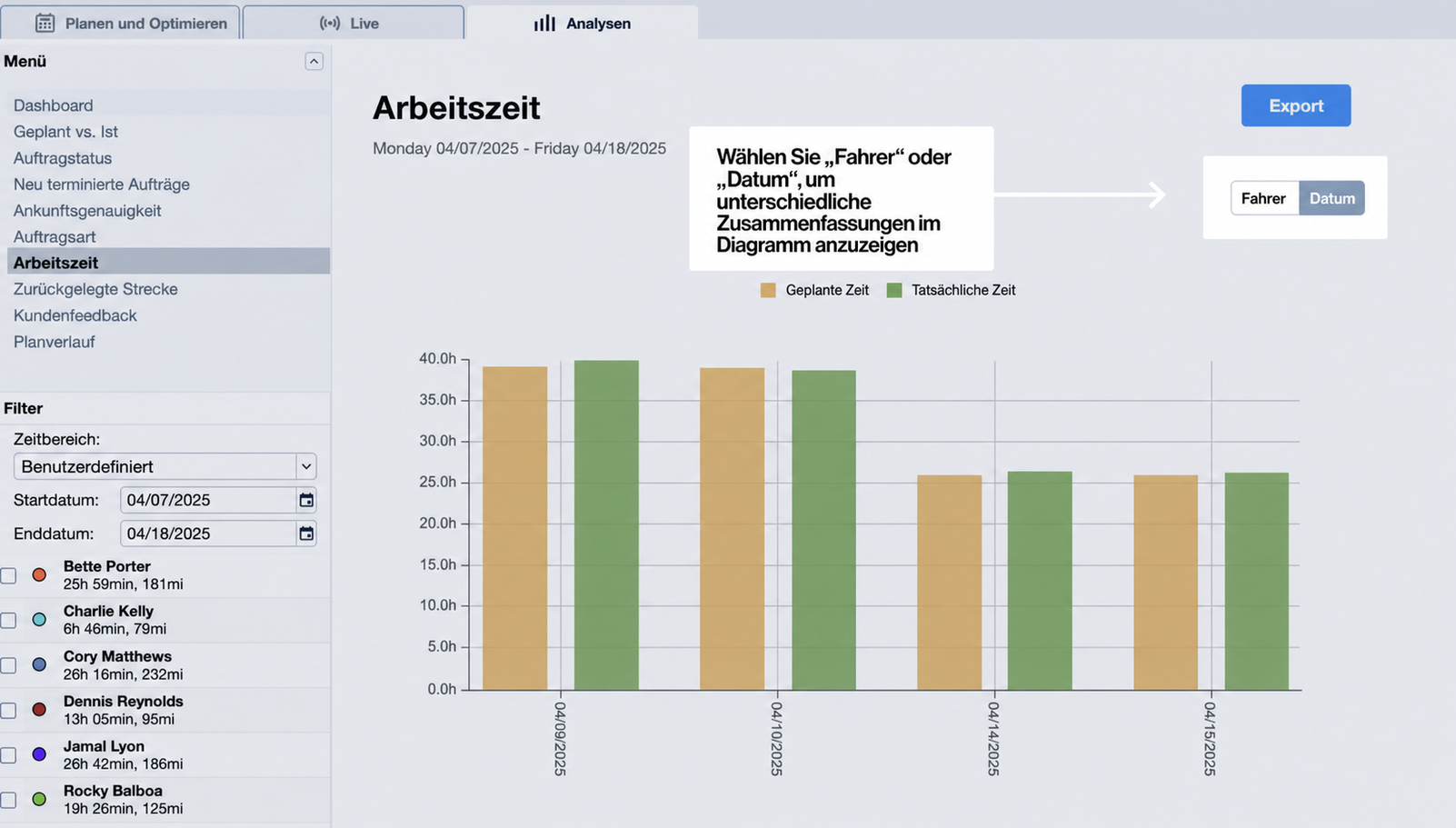Enable the Cory Matthews checkbox
1456x828 pixels.
click(x=8, y=665)
